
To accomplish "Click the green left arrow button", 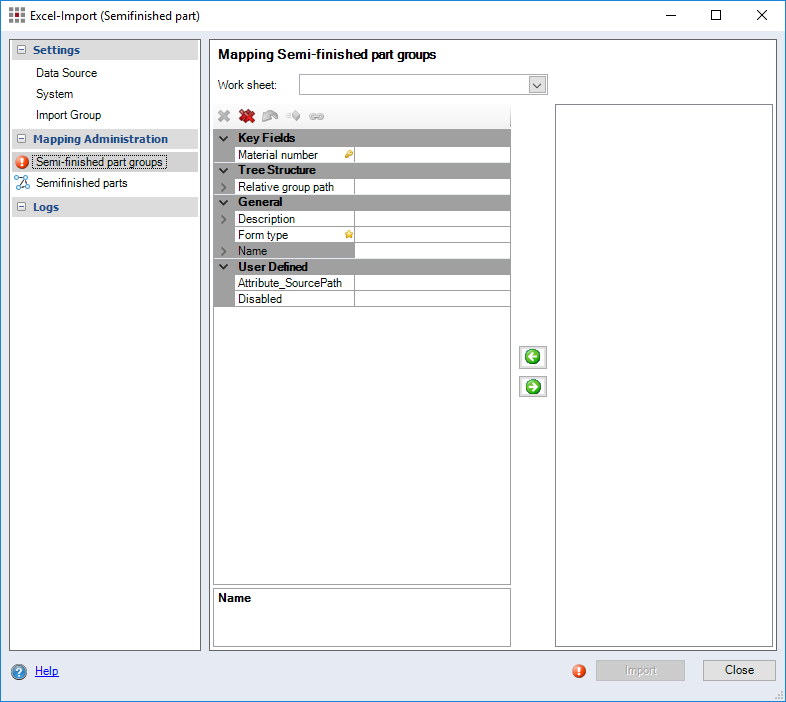I will coord(533,357).
